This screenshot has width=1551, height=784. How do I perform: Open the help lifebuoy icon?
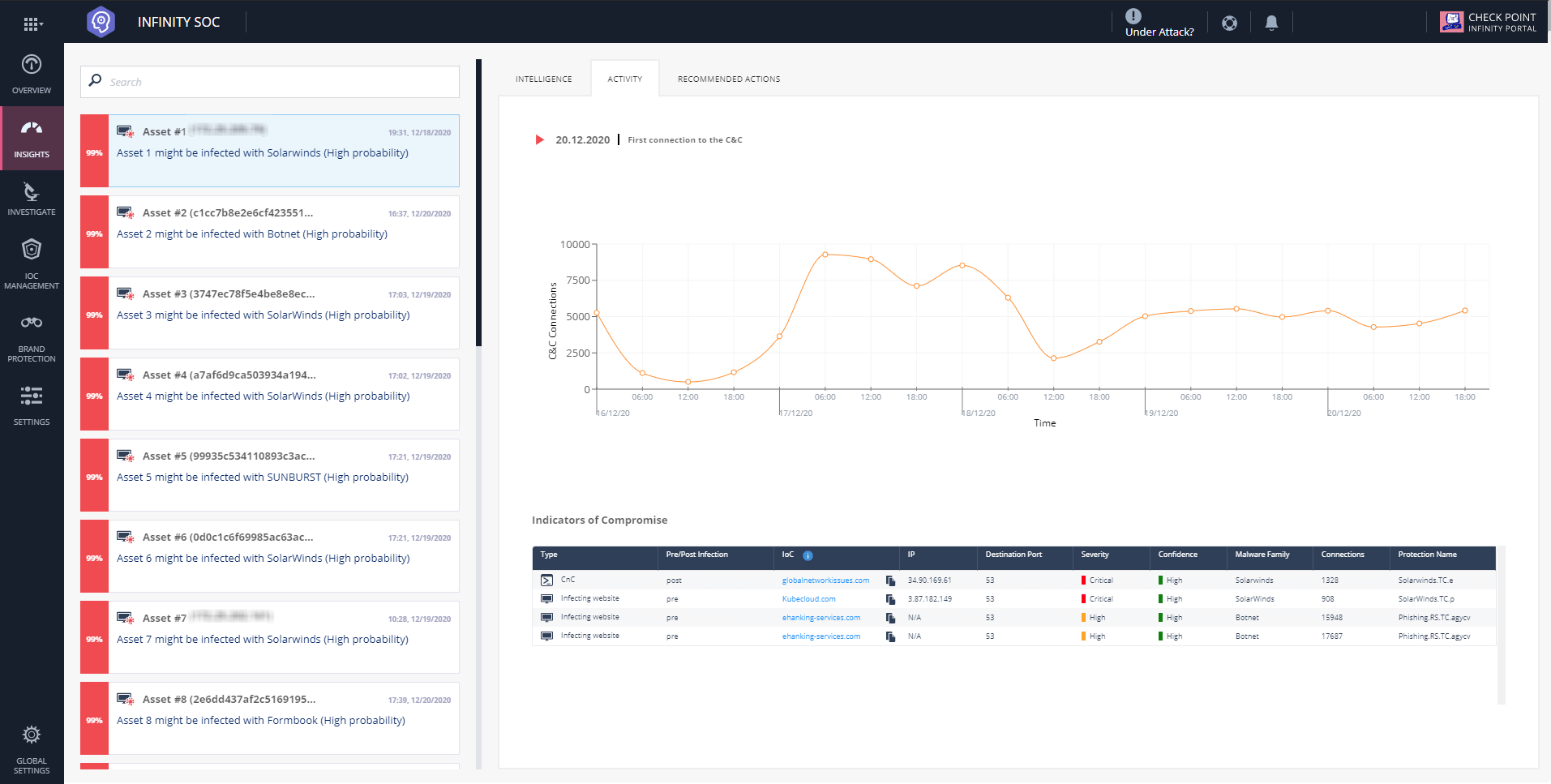pyautogui.click(x=1229, y=24)
